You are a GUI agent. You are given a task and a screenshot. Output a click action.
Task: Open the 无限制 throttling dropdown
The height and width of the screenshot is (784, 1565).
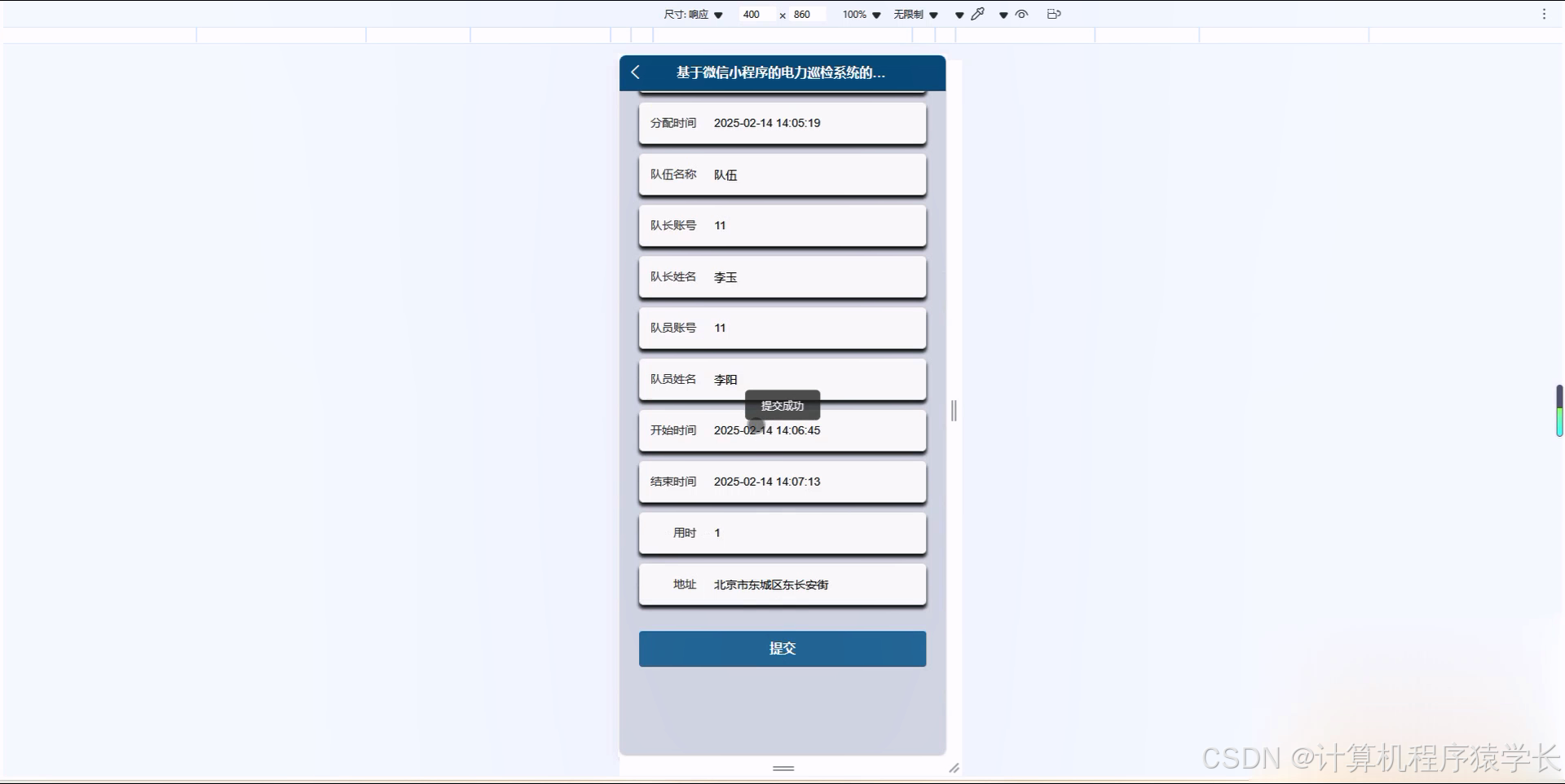coord(916,15)
